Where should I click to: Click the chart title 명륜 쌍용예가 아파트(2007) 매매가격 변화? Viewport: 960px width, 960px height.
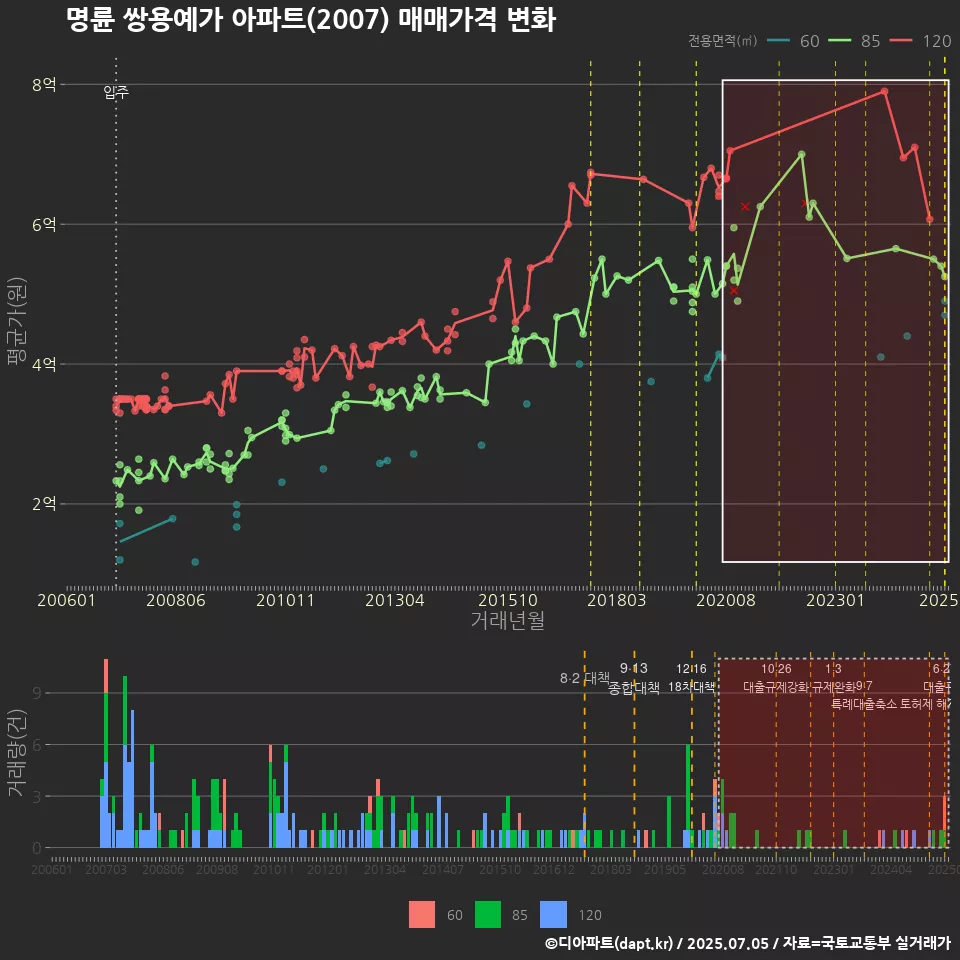click(311, 20)
